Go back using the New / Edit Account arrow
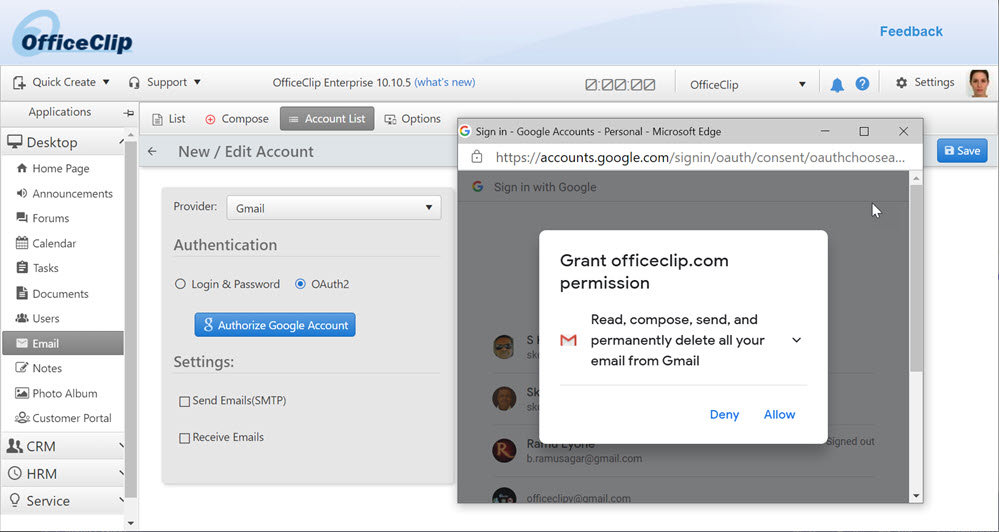 (152, 152)
